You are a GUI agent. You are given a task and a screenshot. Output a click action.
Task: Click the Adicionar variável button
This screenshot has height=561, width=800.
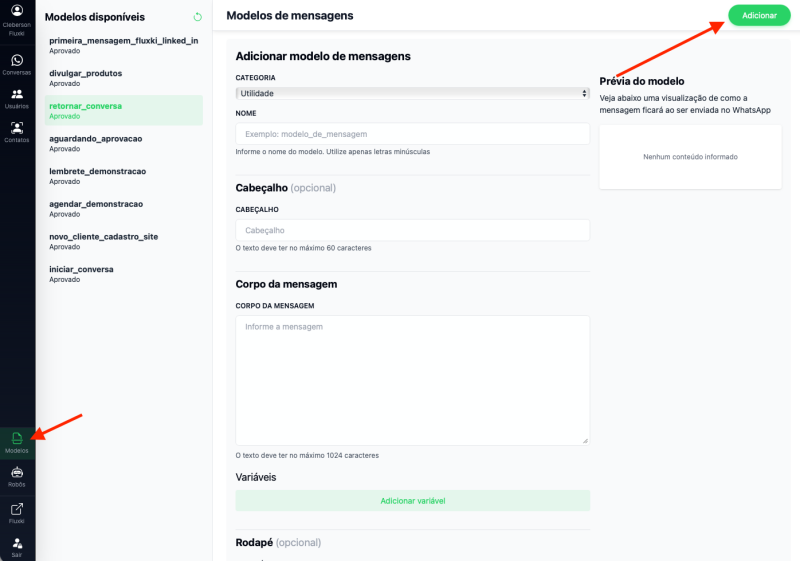point(412,500)
